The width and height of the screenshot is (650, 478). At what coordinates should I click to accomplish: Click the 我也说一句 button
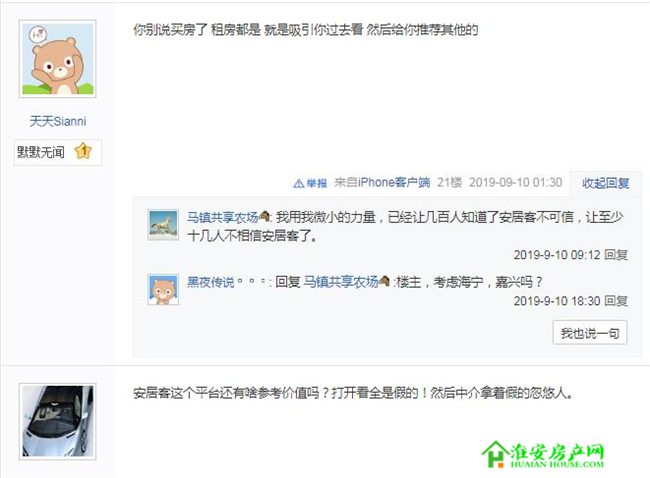coord(589,332)
